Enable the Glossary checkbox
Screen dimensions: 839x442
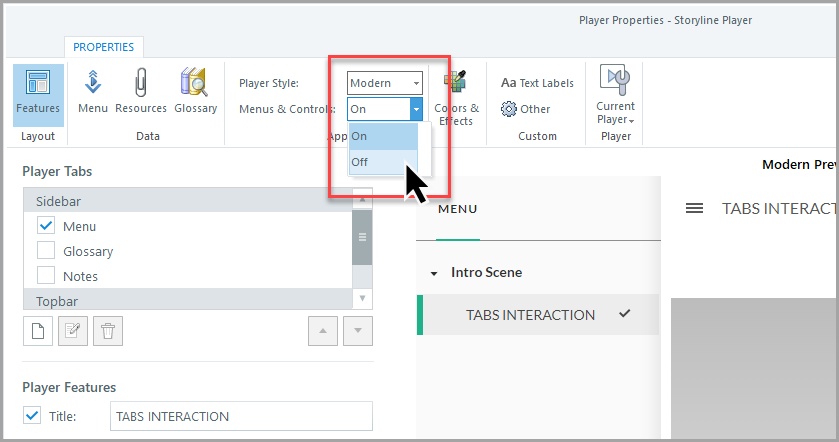tap(46, 251)
